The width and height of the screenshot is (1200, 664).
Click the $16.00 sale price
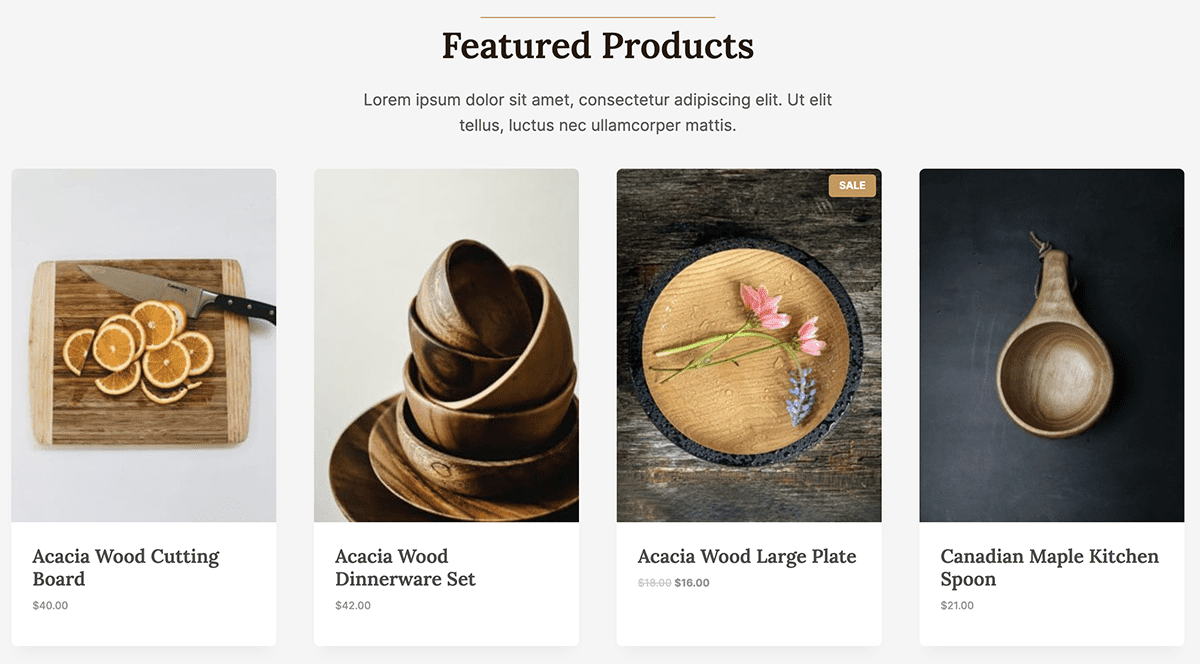tap(692, 583)
